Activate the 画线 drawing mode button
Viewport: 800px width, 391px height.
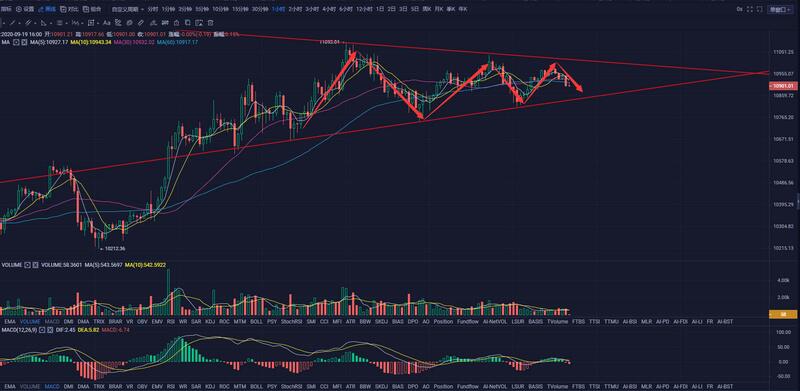click(x=47, y=9)
